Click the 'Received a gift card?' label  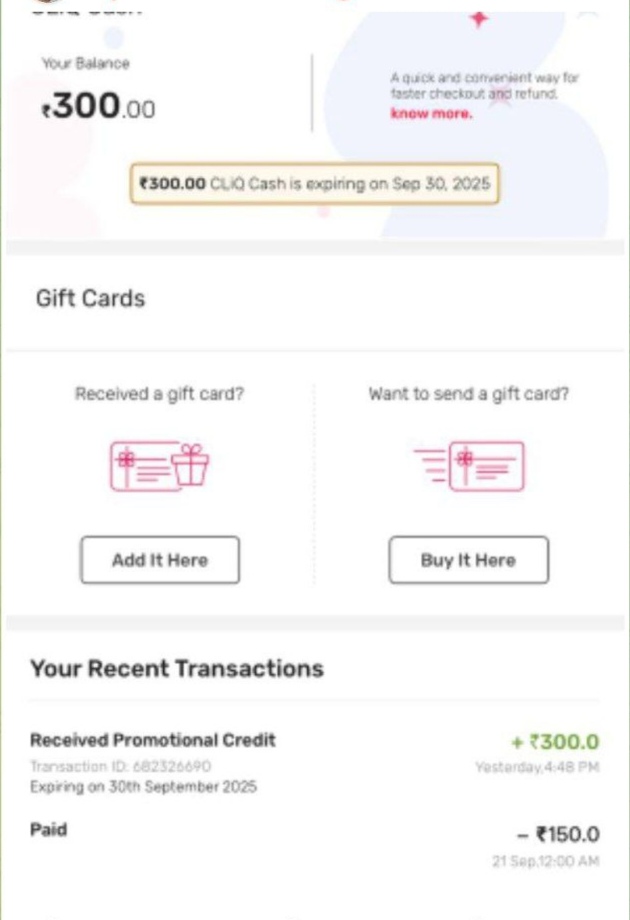[x=159, y=394]
